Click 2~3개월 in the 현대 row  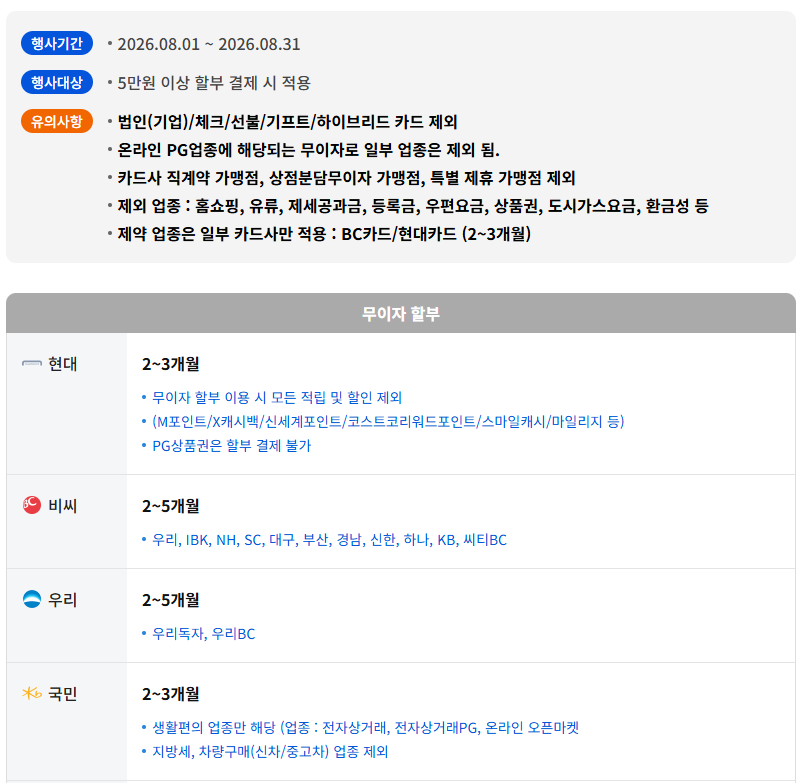(171, 364)
